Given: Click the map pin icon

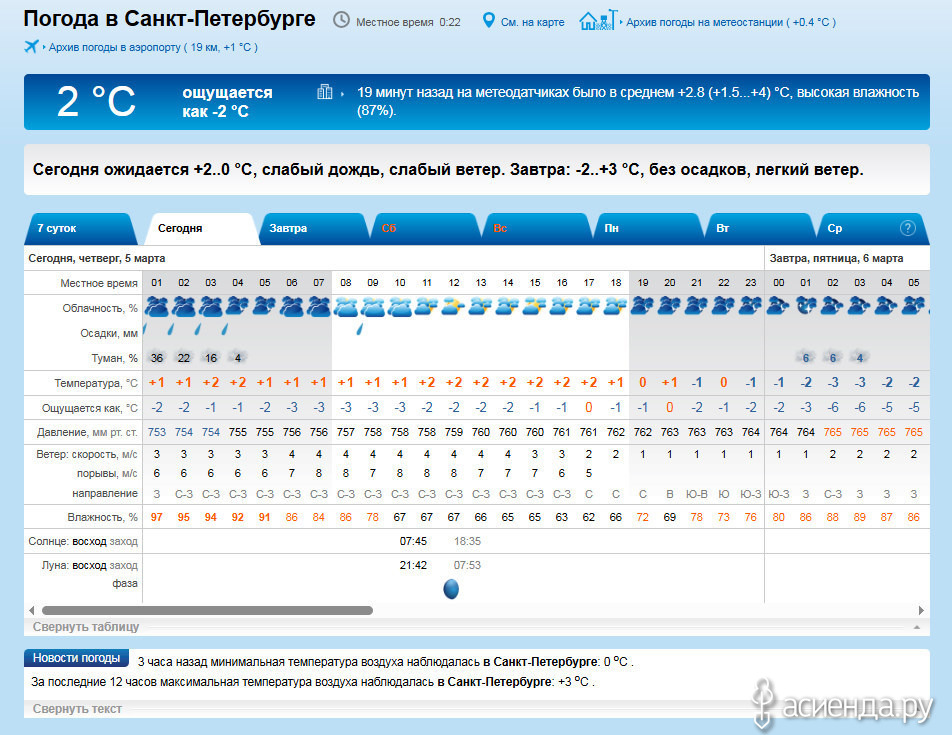Looking at the screenshot, I should [489, 21].
